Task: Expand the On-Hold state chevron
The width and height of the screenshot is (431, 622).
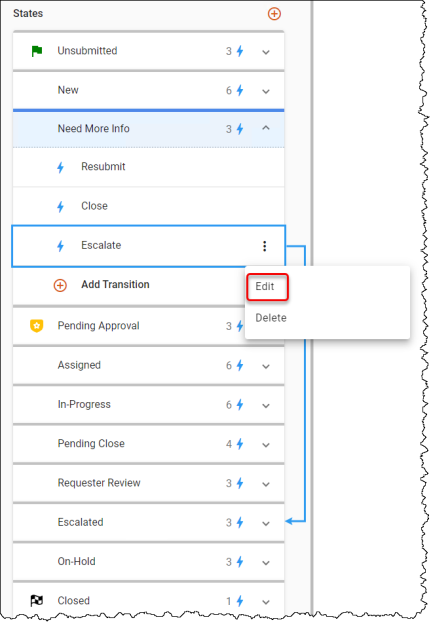Action: 266,562
